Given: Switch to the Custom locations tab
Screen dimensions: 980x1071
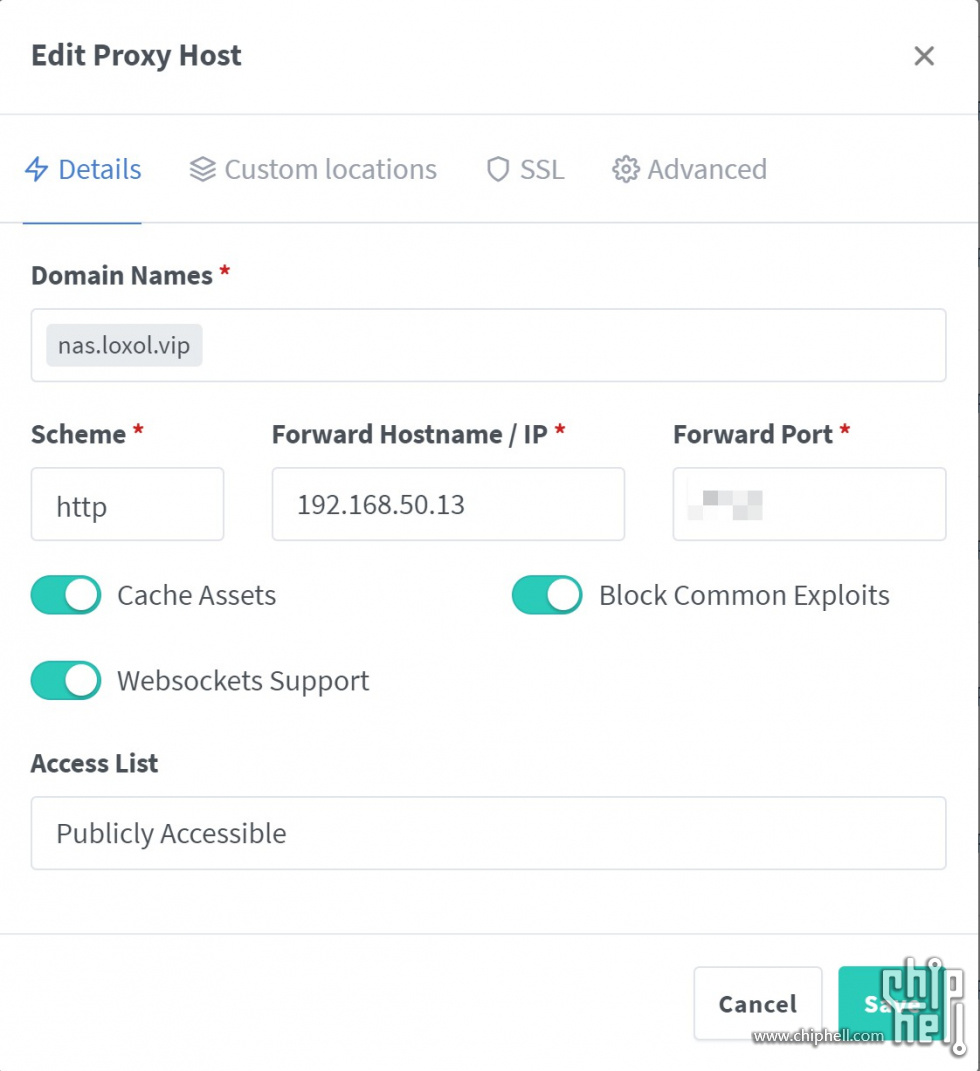Looking at the screenshot, I should click(x=313, y=169).
